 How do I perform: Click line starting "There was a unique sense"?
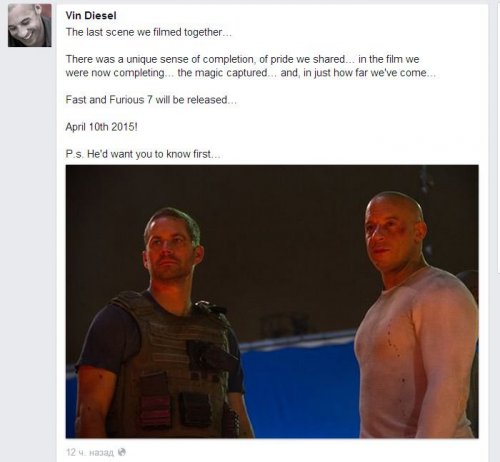point(242,59)
